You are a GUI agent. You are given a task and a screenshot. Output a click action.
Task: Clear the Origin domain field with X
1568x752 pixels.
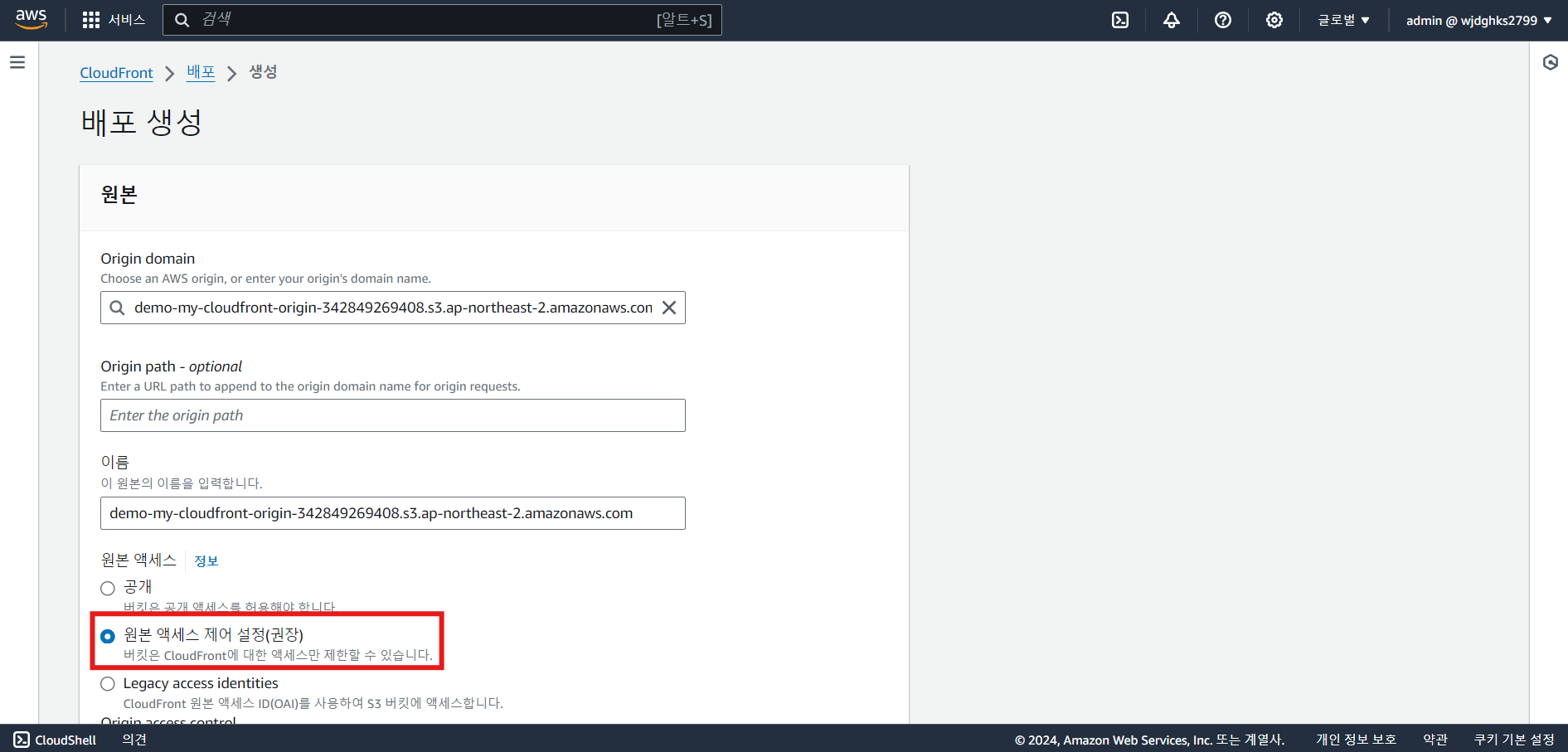pos(669,308)
